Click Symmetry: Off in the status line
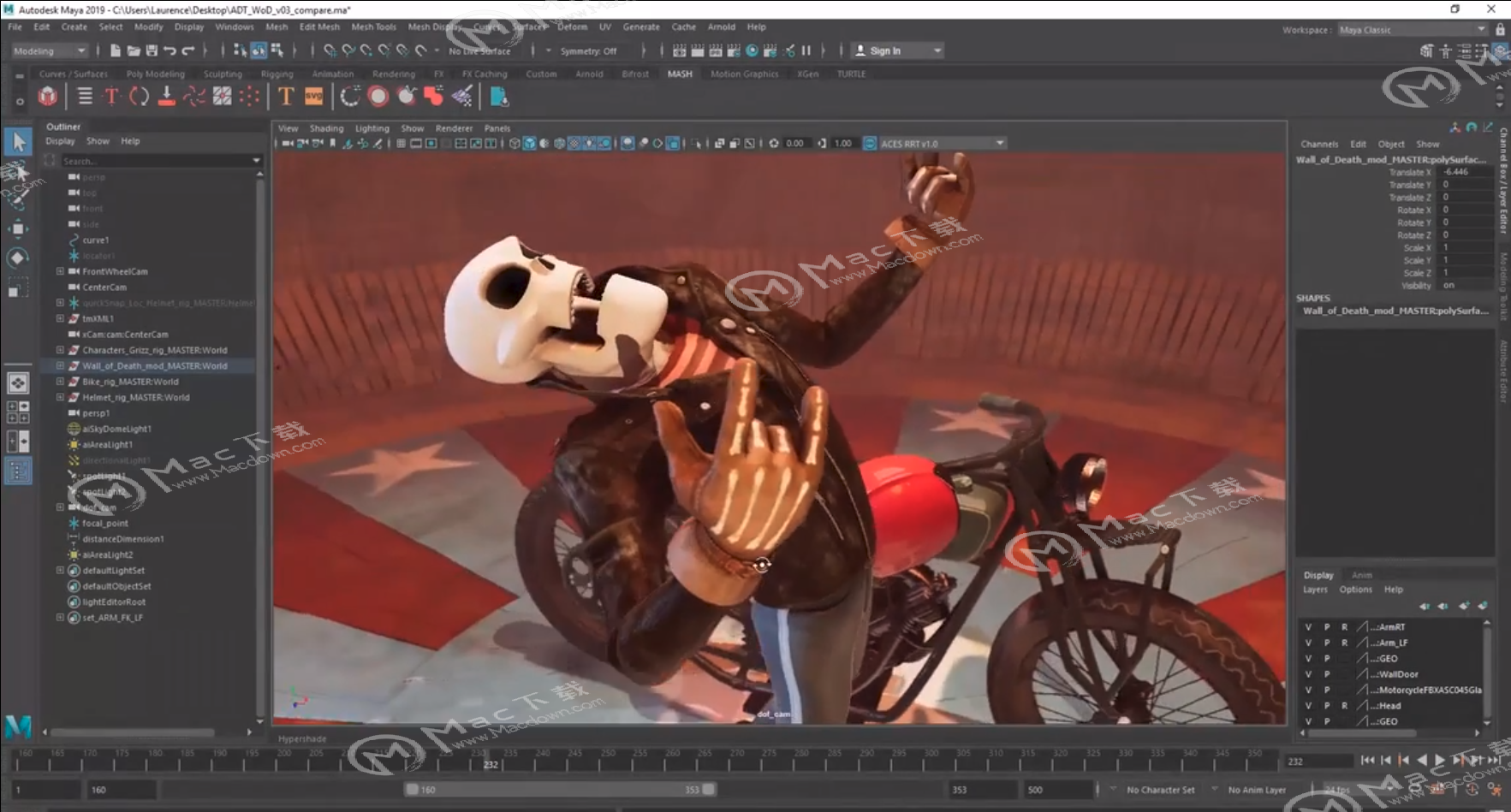The image size is (1511, 812). tap(588, 51)
